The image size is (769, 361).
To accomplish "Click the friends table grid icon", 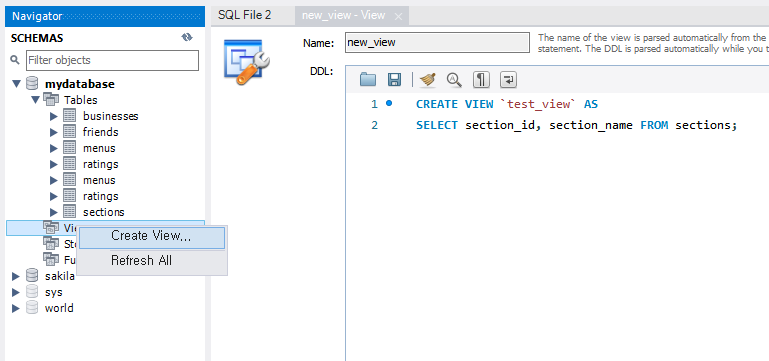I will point(70,132).
